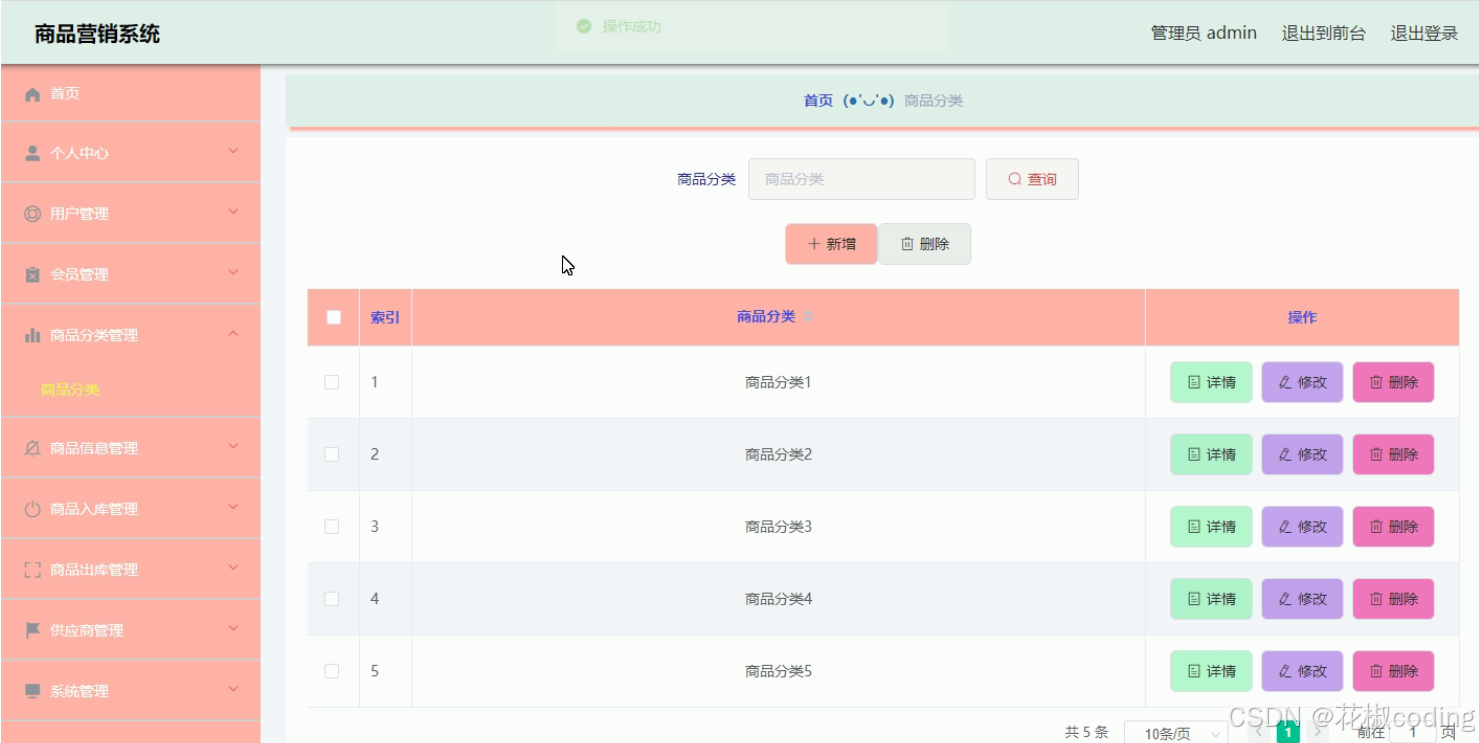Viewport: 1479px width, 743px height.
Task: Open the 供应商管理 menu label
Action: (x=87, y=631)
